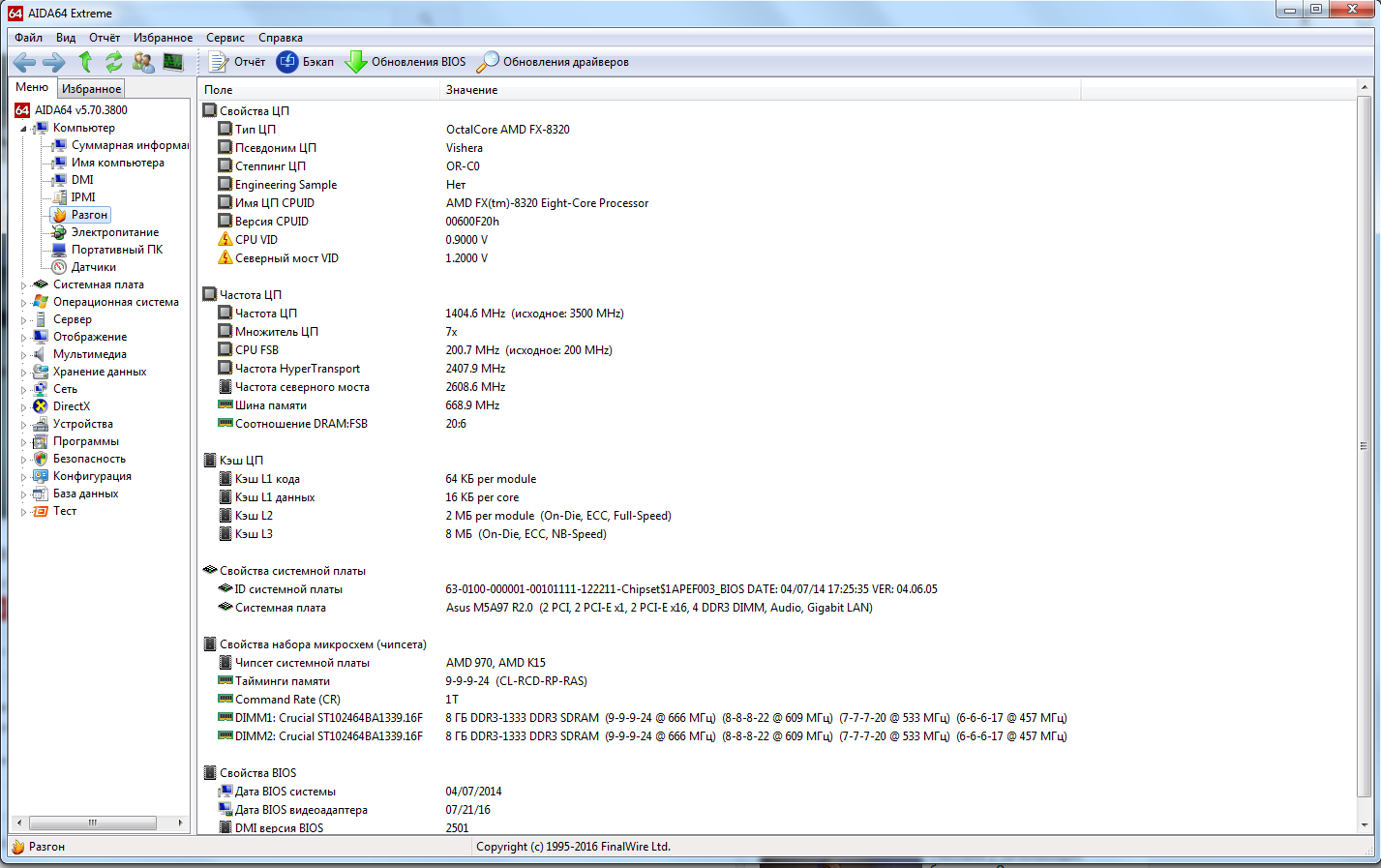
Task: Click Обновления BIOS in the toolbar
Action: [405, 62]
